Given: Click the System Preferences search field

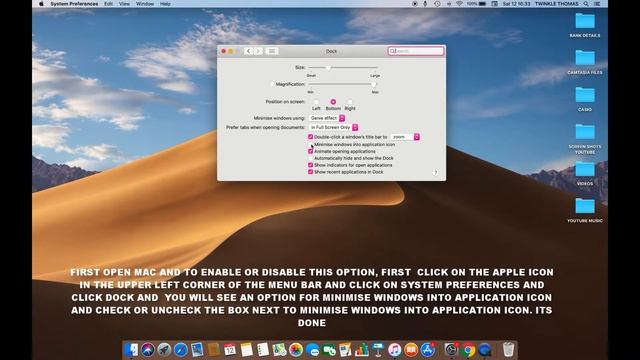Looking at the screenshot, I should (x=416, y=51).
